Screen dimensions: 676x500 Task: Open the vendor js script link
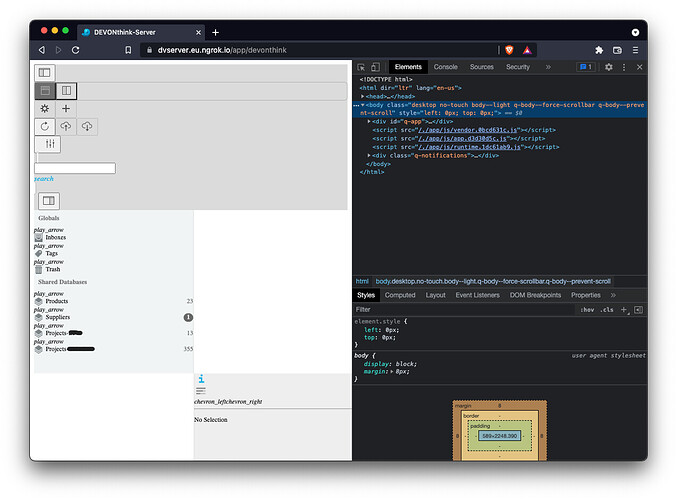point(467,130)
